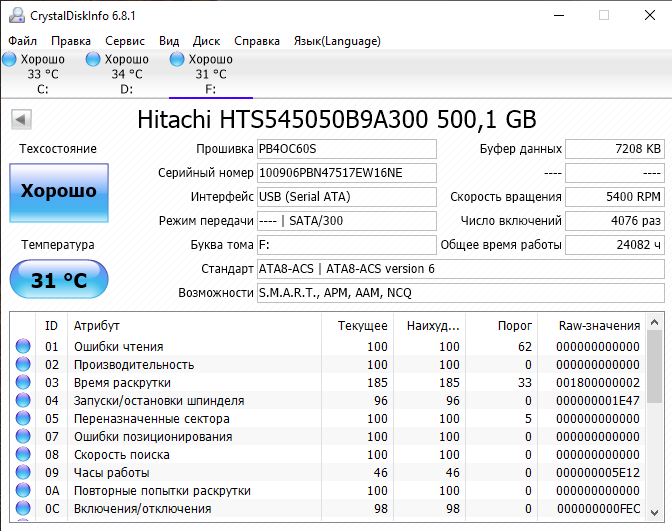The width and height of the screenshot is (672, 531).
Task: Open the Вид menu
Action: point(169,41)
